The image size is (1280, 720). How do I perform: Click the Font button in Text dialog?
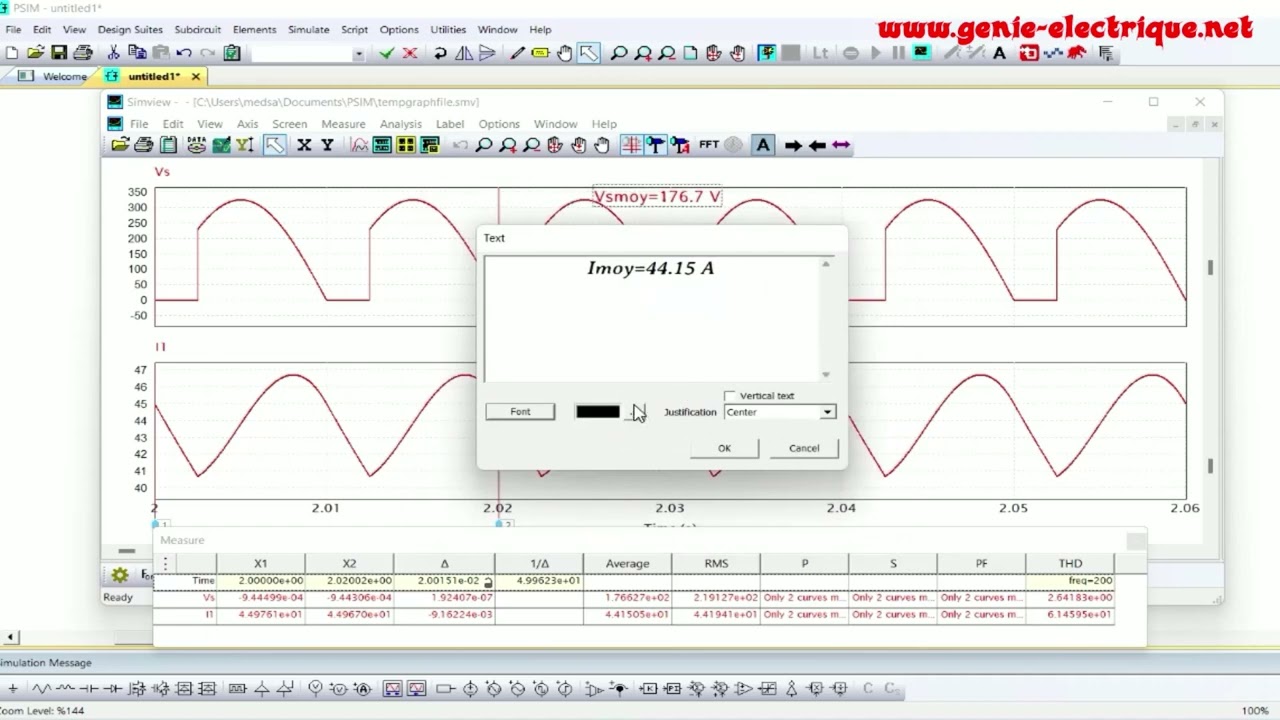click(x=520, y=412)
